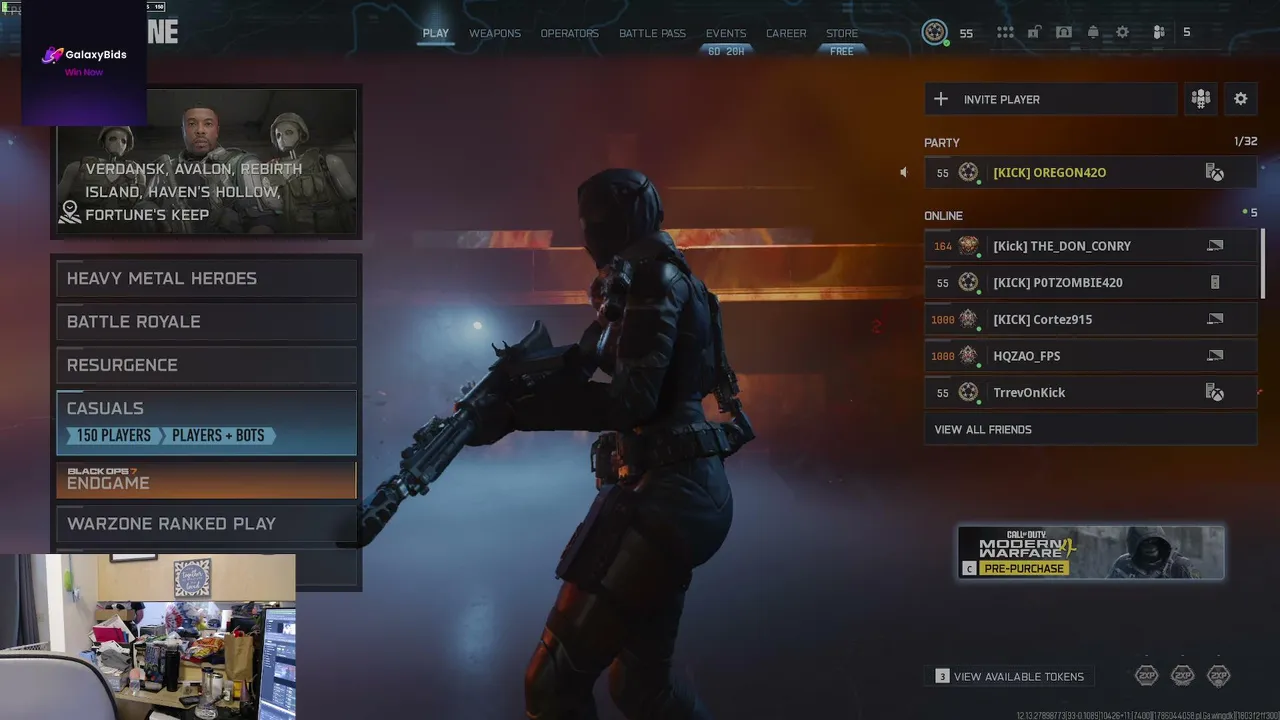Open the Battle Pass tab

652,33
